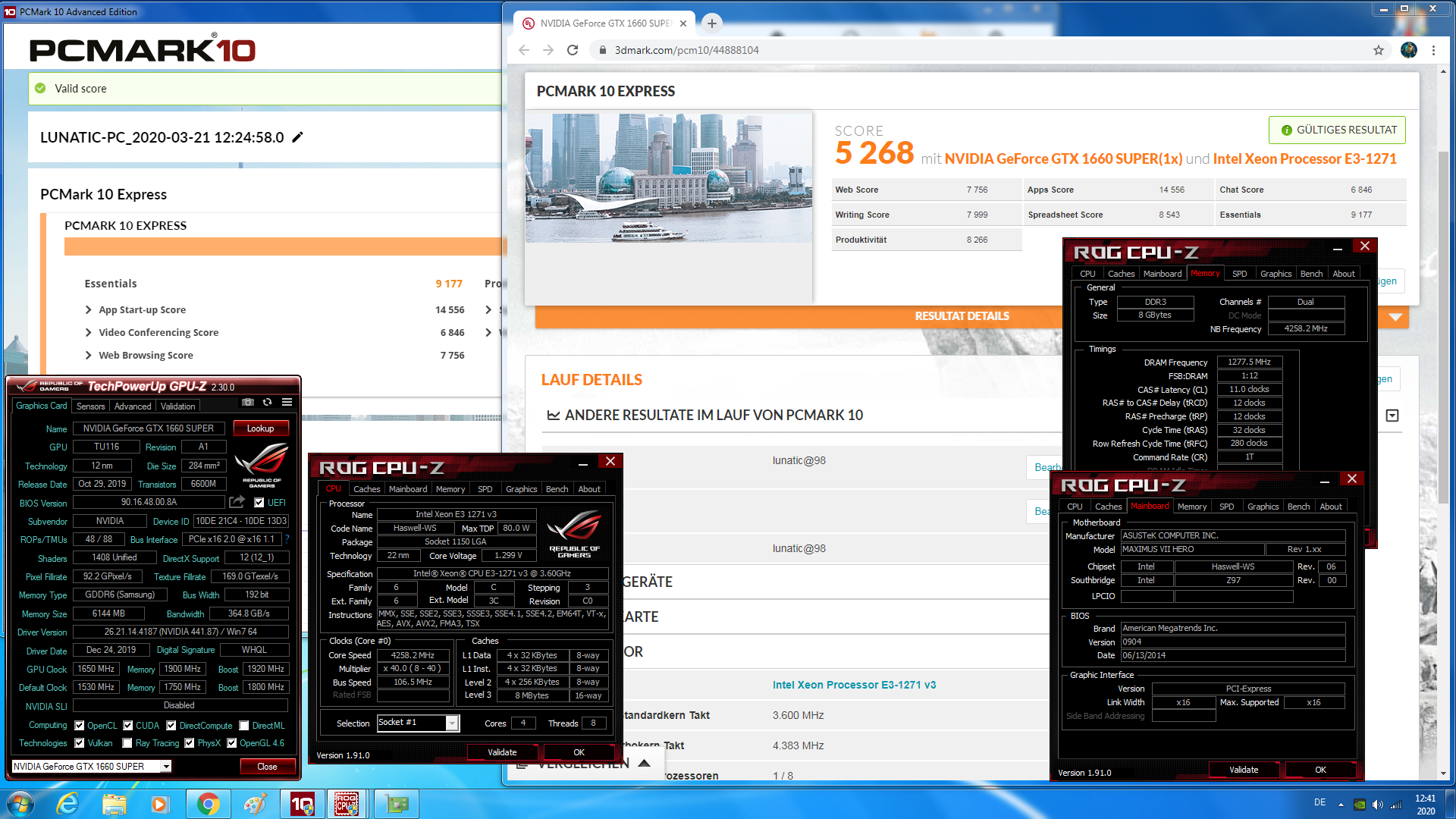Switch to ROG CPU-Z taskbar icon
The image size is (1456, 819).
[347, 804]
